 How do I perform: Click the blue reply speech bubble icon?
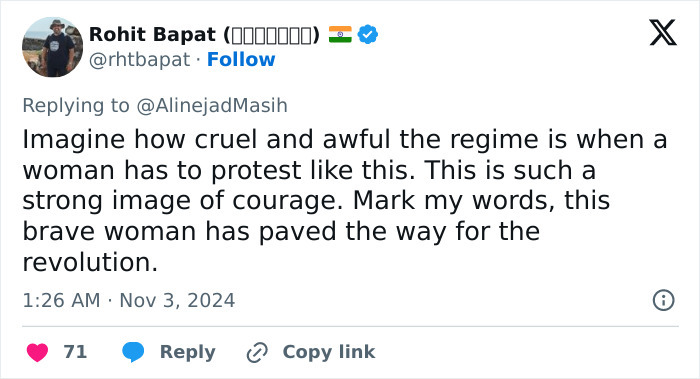(x=133, y=352)
